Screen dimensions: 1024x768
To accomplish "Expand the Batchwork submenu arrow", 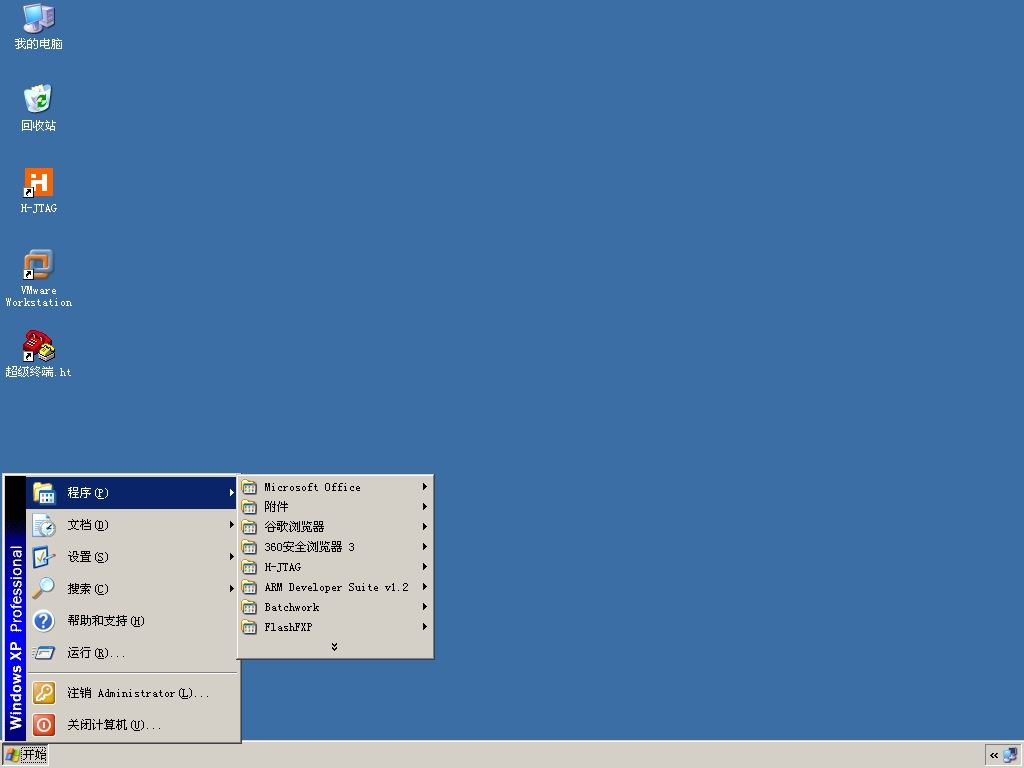I will (424, 607).
